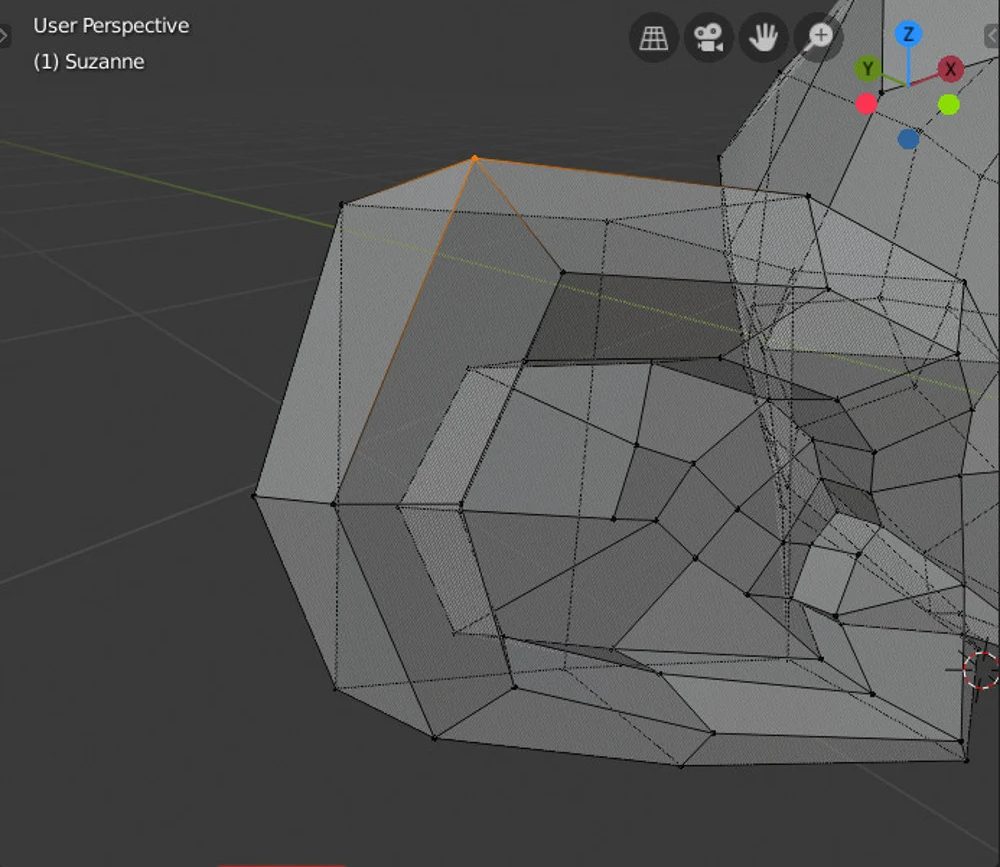Select the orange highlighted vertex at top
Screen dimensions: 1000x867
tap(475, 158)
